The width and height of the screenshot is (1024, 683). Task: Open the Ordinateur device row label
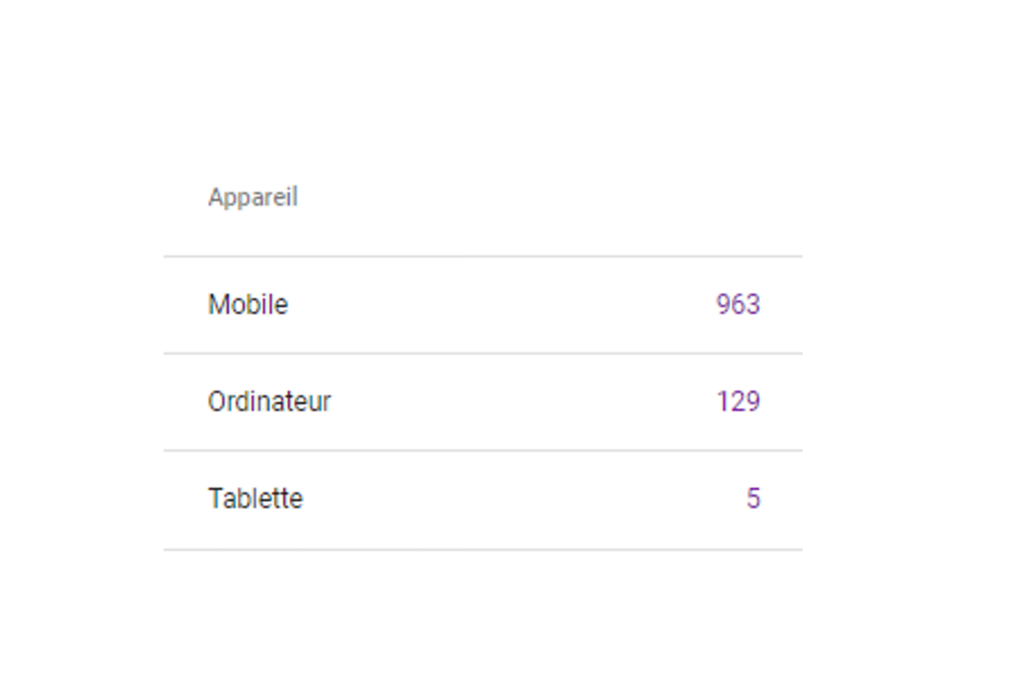coord(269,401)
